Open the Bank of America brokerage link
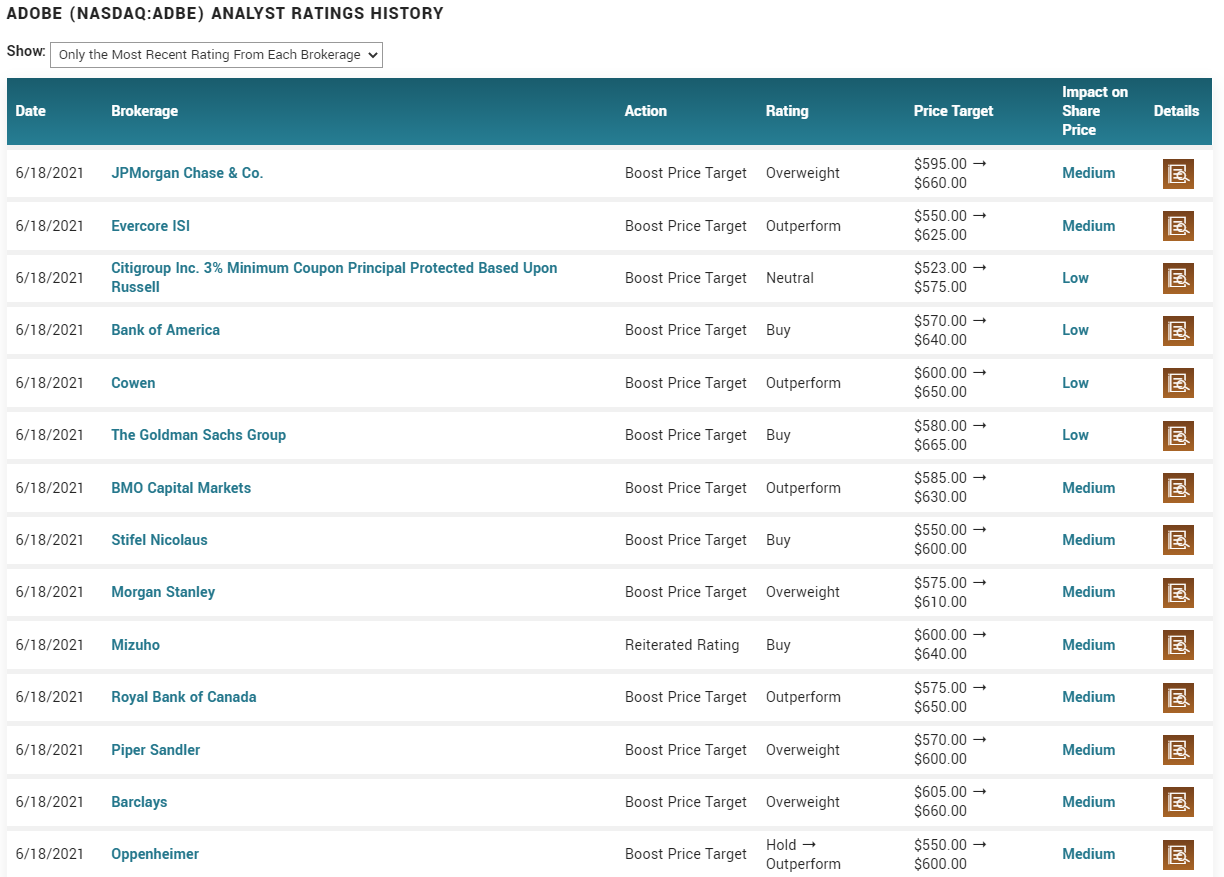This screenshot has width=1224, height=877. [165, 330]
